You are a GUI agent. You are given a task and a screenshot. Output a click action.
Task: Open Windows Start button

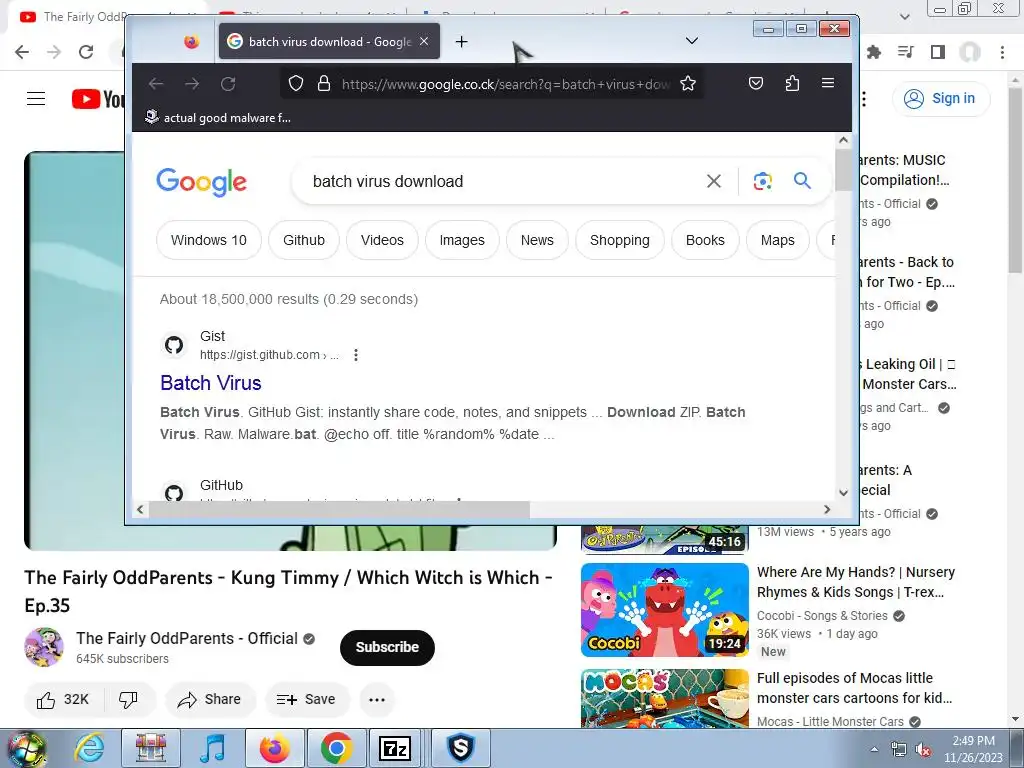26,748
